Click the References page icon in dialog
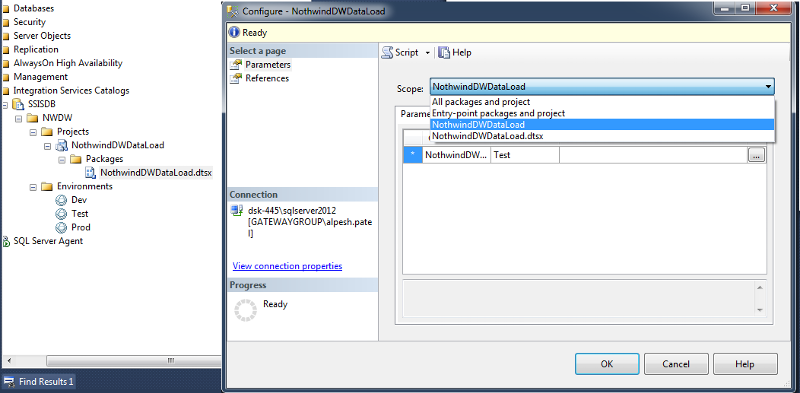This screenshot has height=393, width=800. tap(236, 79)
